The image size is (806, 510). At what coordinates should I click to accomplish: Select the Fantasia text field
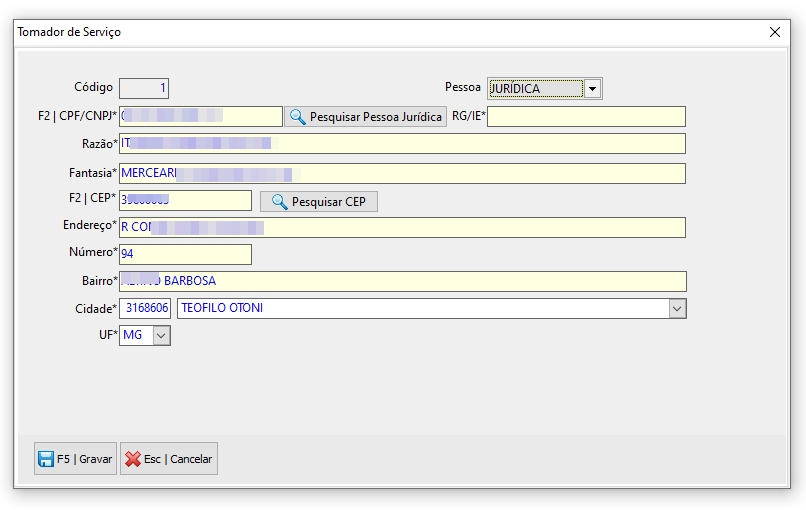click(x=402, y=174)
